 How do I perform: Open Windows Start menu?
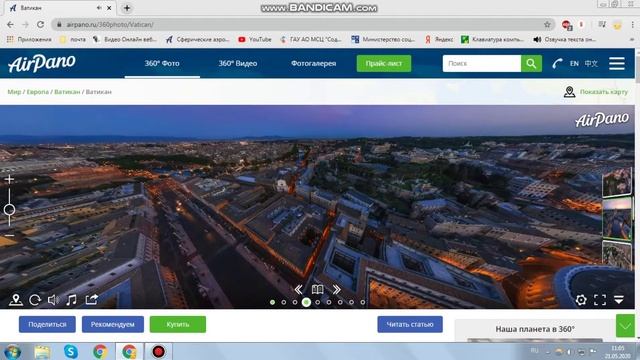tap(13, 352)
